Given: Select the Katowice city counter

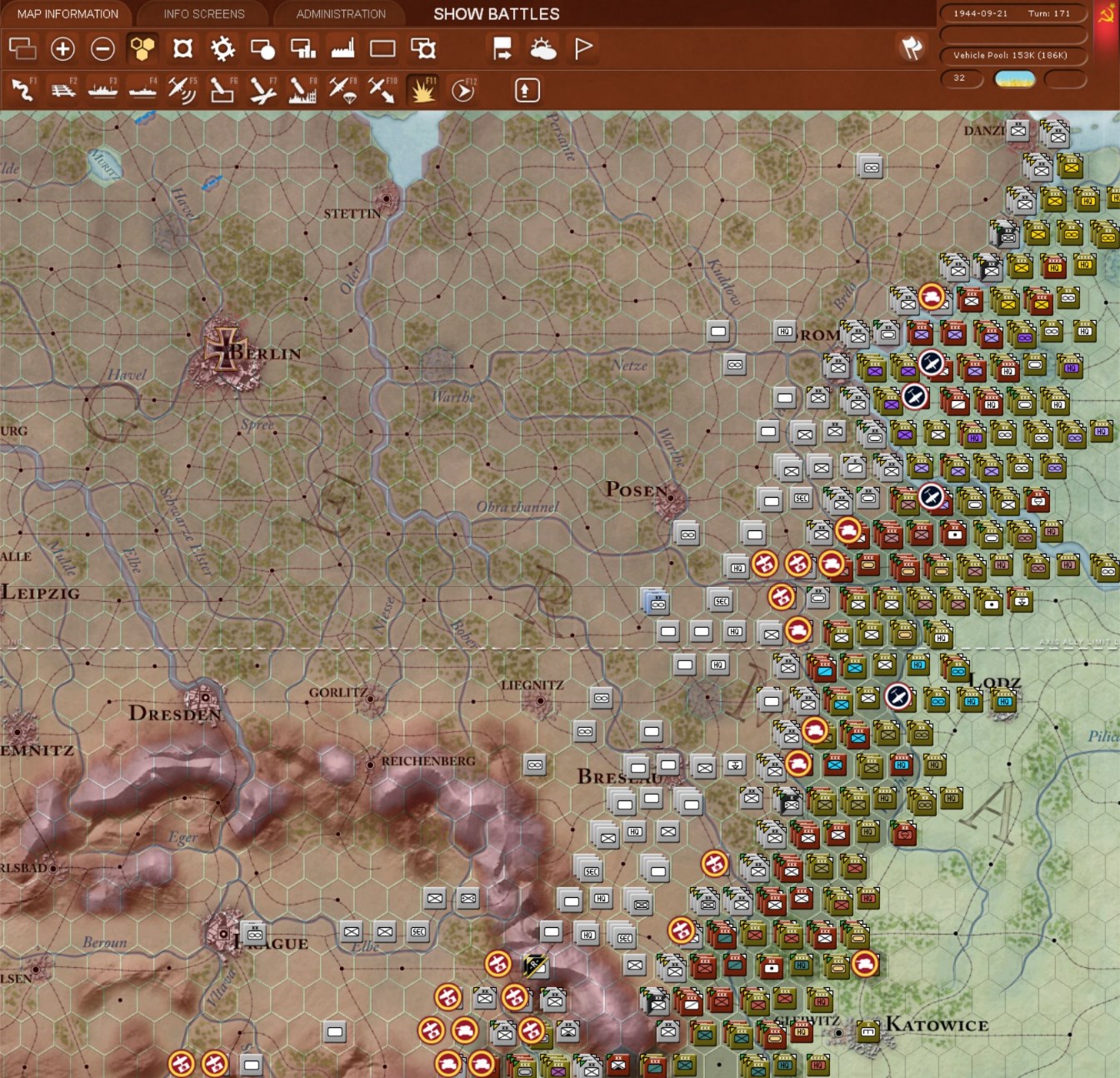Looking at the screenshot, I should click(x=868, y=1031).
